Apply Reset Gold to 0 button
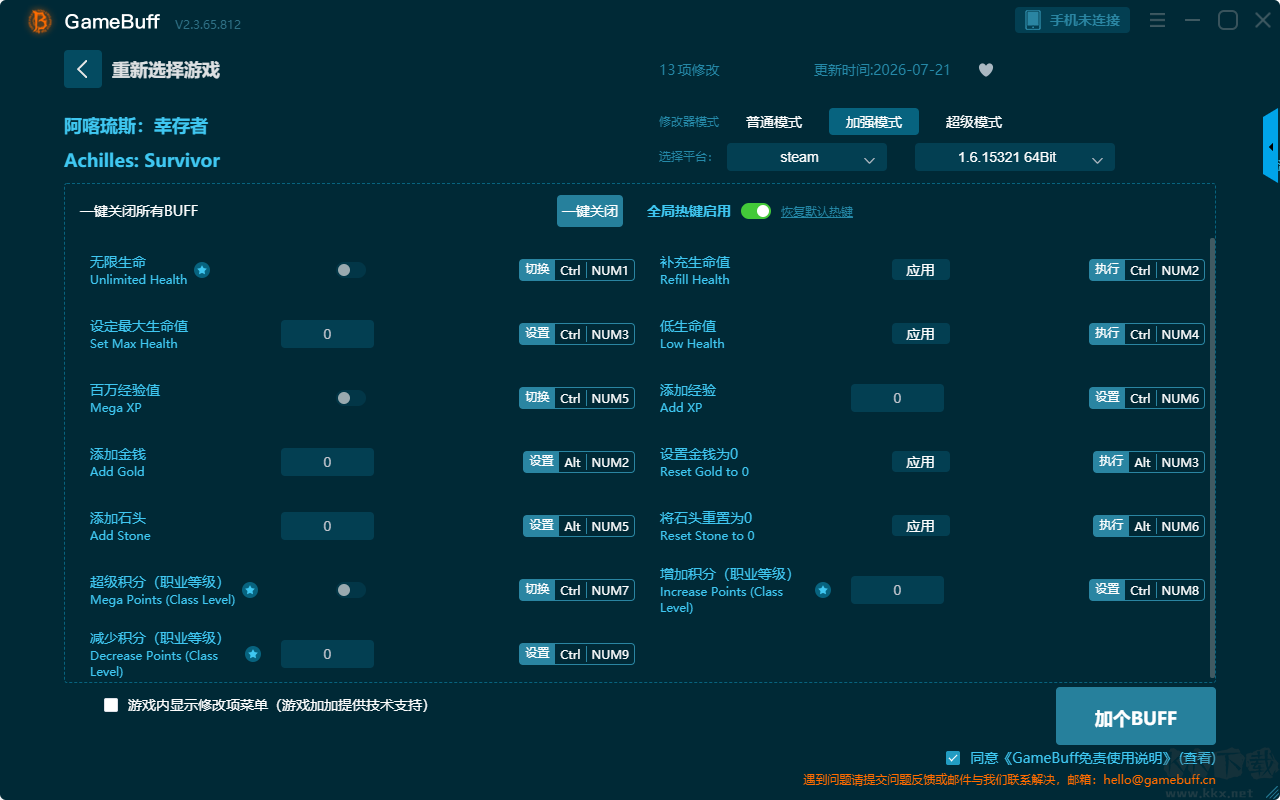 (921, 462)
